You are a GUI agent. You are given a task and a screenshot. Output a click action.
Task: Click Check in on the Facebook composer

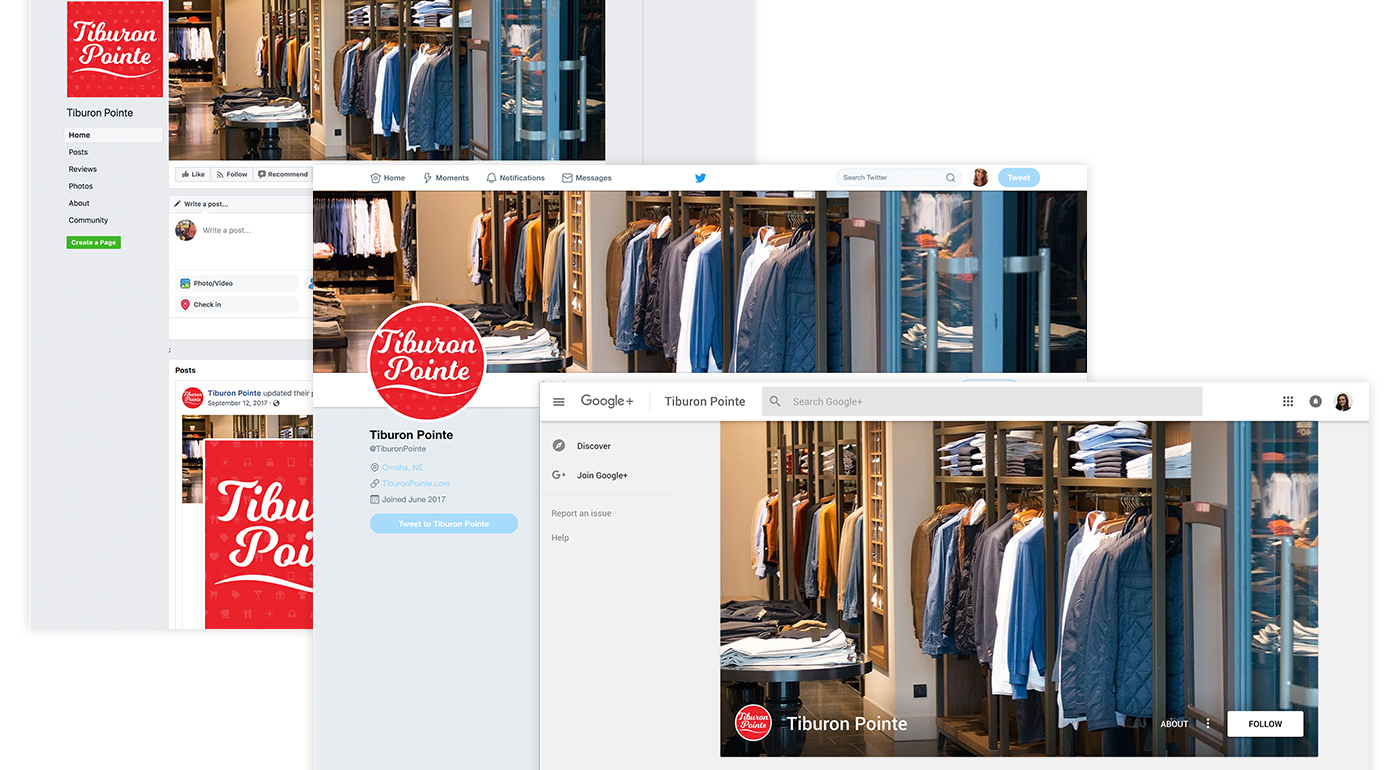tap(238, 305)
